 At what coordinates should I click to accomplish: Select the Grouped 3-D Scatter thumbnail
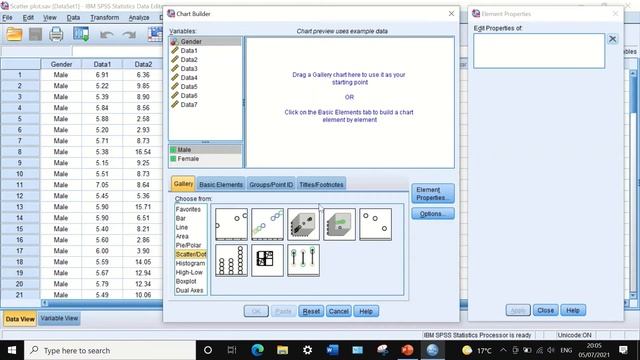(339, 224)
